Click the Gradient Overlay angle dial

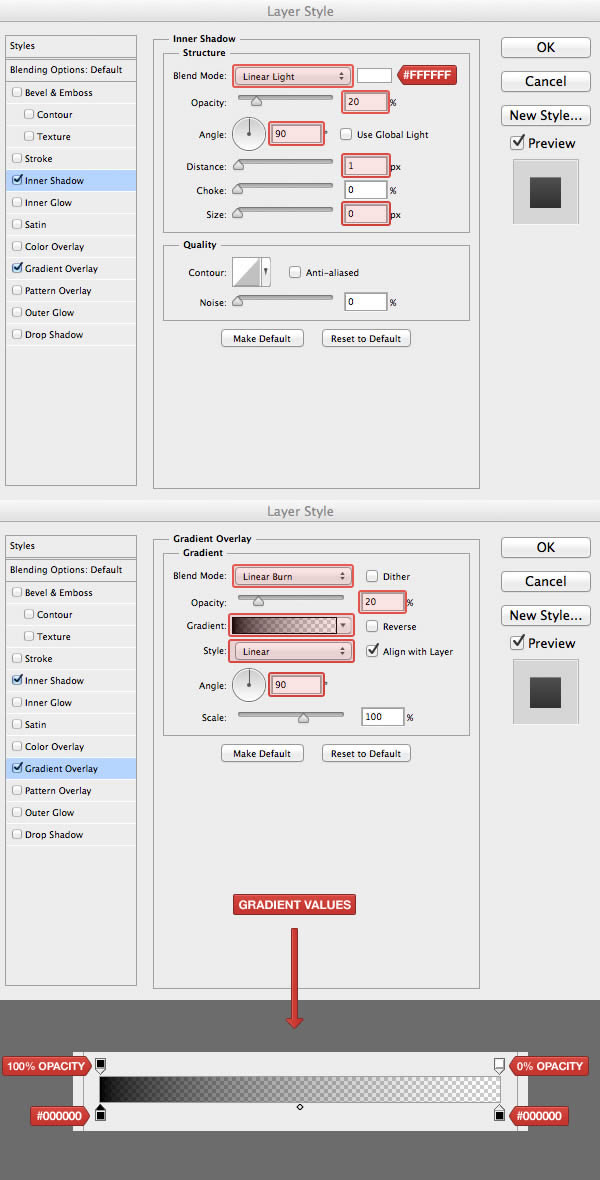point(249,685)
